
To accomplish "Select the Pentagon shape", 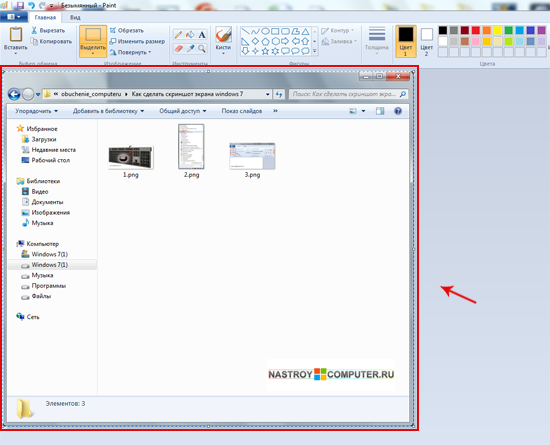I will (x=266, y=41).
